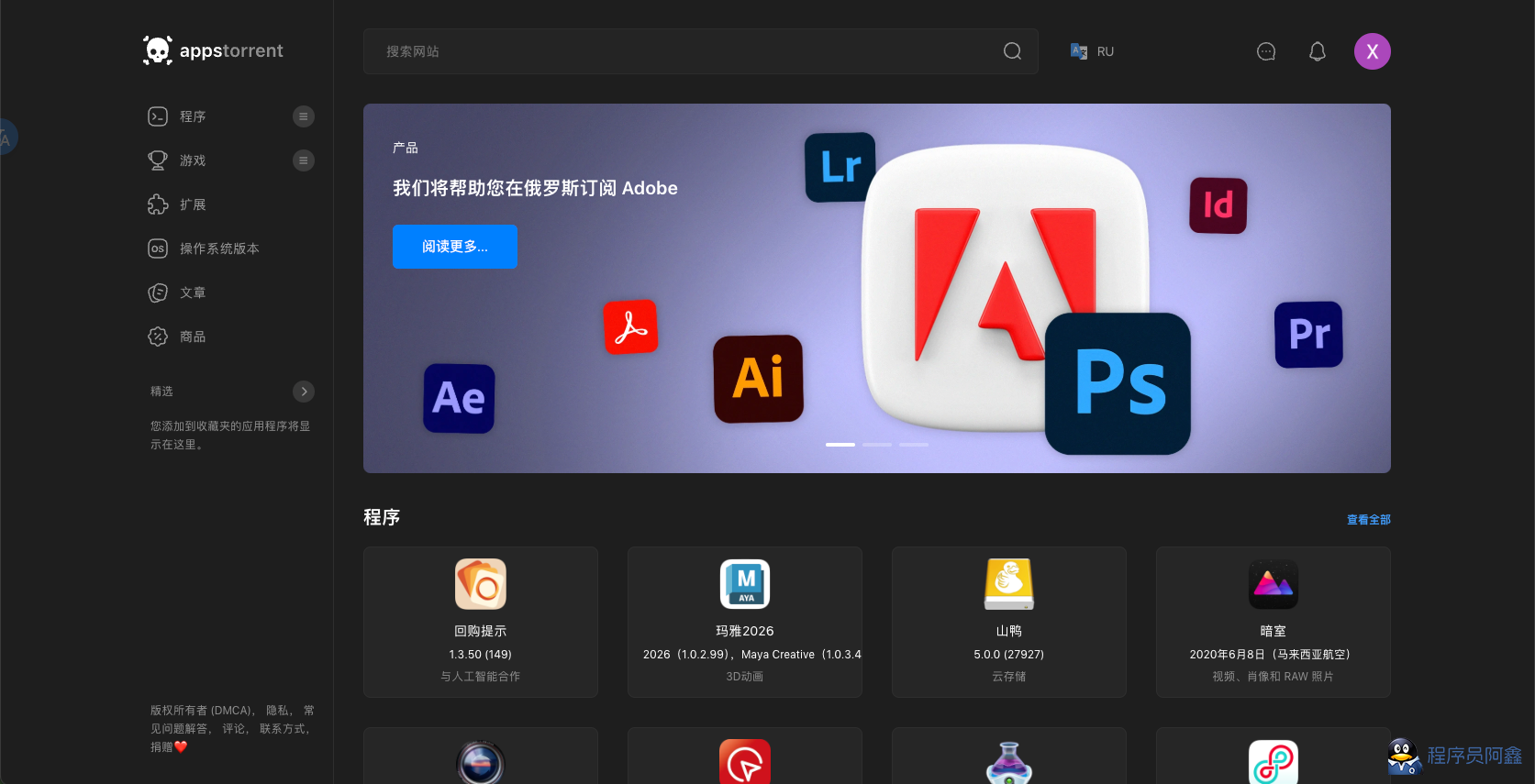The image size is (1535, 784).
Task: Click the Photoshop Ps icon in banner
Action: pos(1118,383)
